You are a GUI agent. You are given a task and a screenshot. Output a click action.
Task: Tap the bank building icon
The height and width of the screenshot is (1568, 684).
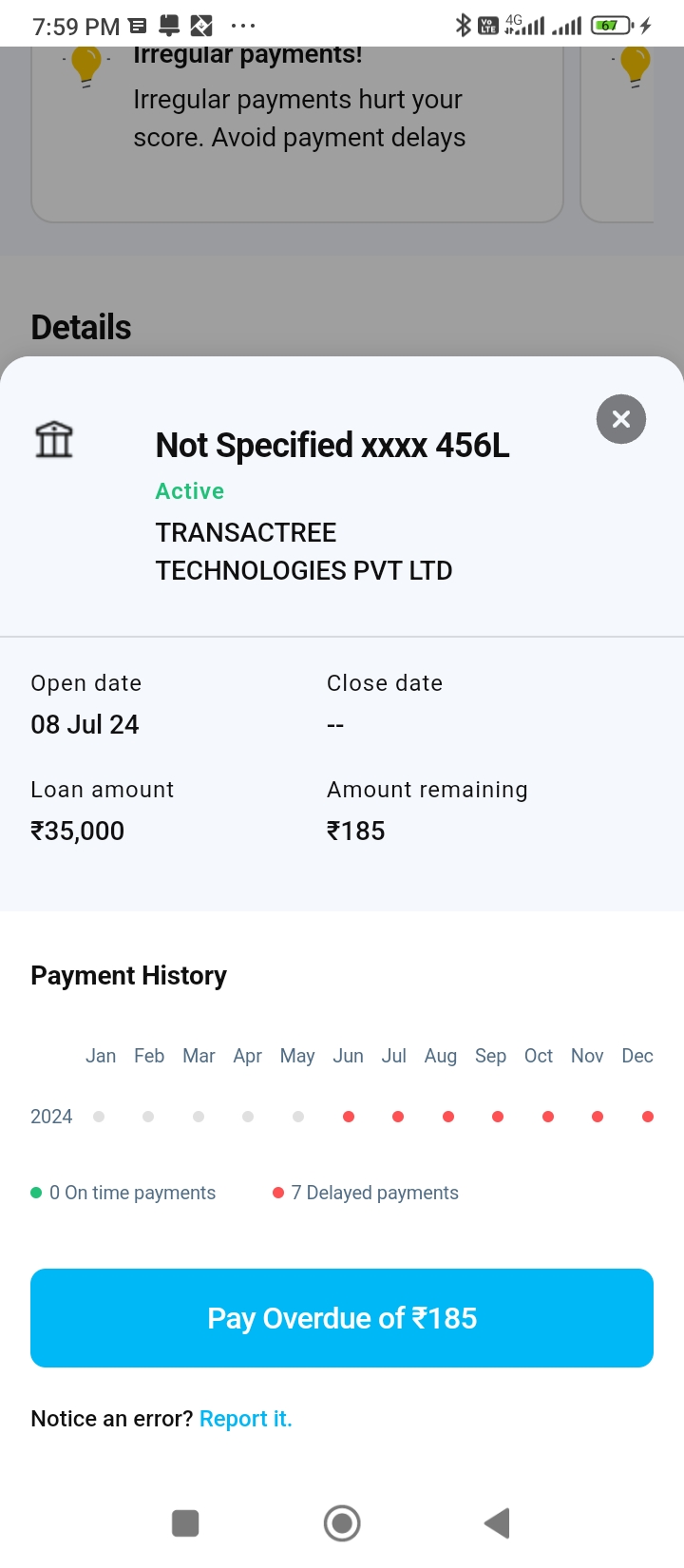54,439
